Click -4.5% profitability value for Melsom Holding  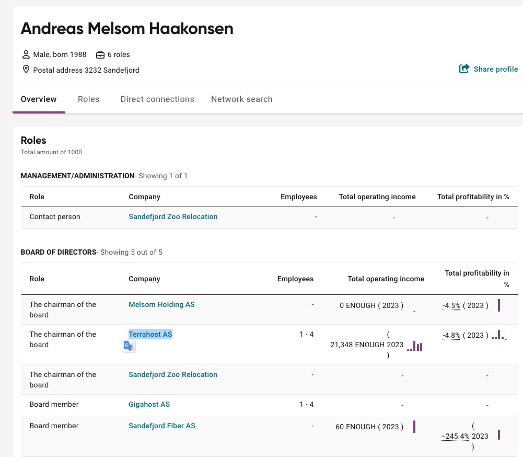pyautogui.click(x=451, y=306)
